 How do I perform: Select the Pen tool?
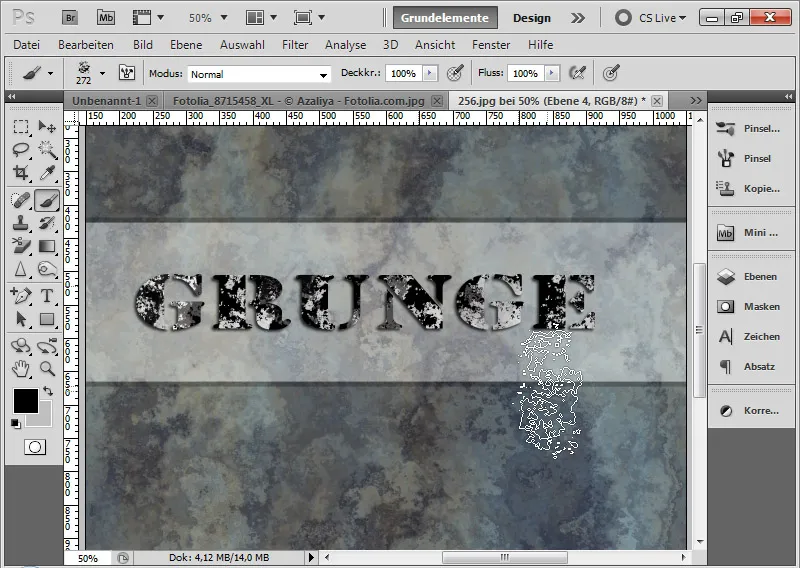pos(20,295)
